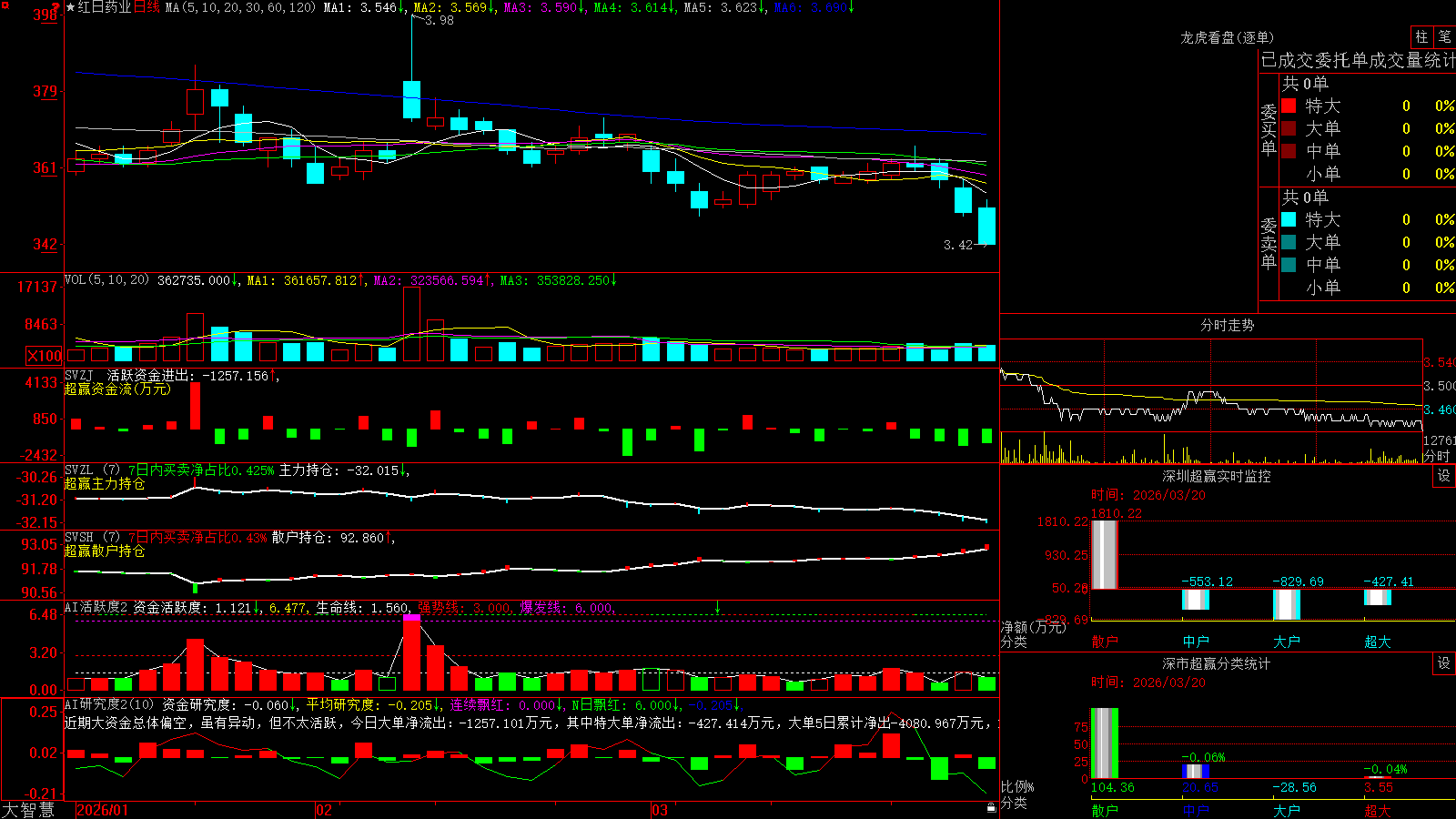The width and height of the screenshot is (1456, 819).
Task: Click the -28.56 大户 ratio value
Action: tap(1295, 787)
